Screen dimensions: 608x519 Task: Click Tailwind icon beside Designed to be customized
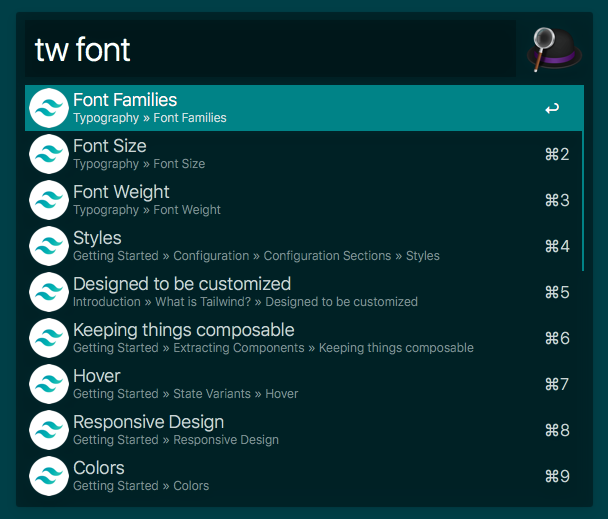click(x=49, y=292)
